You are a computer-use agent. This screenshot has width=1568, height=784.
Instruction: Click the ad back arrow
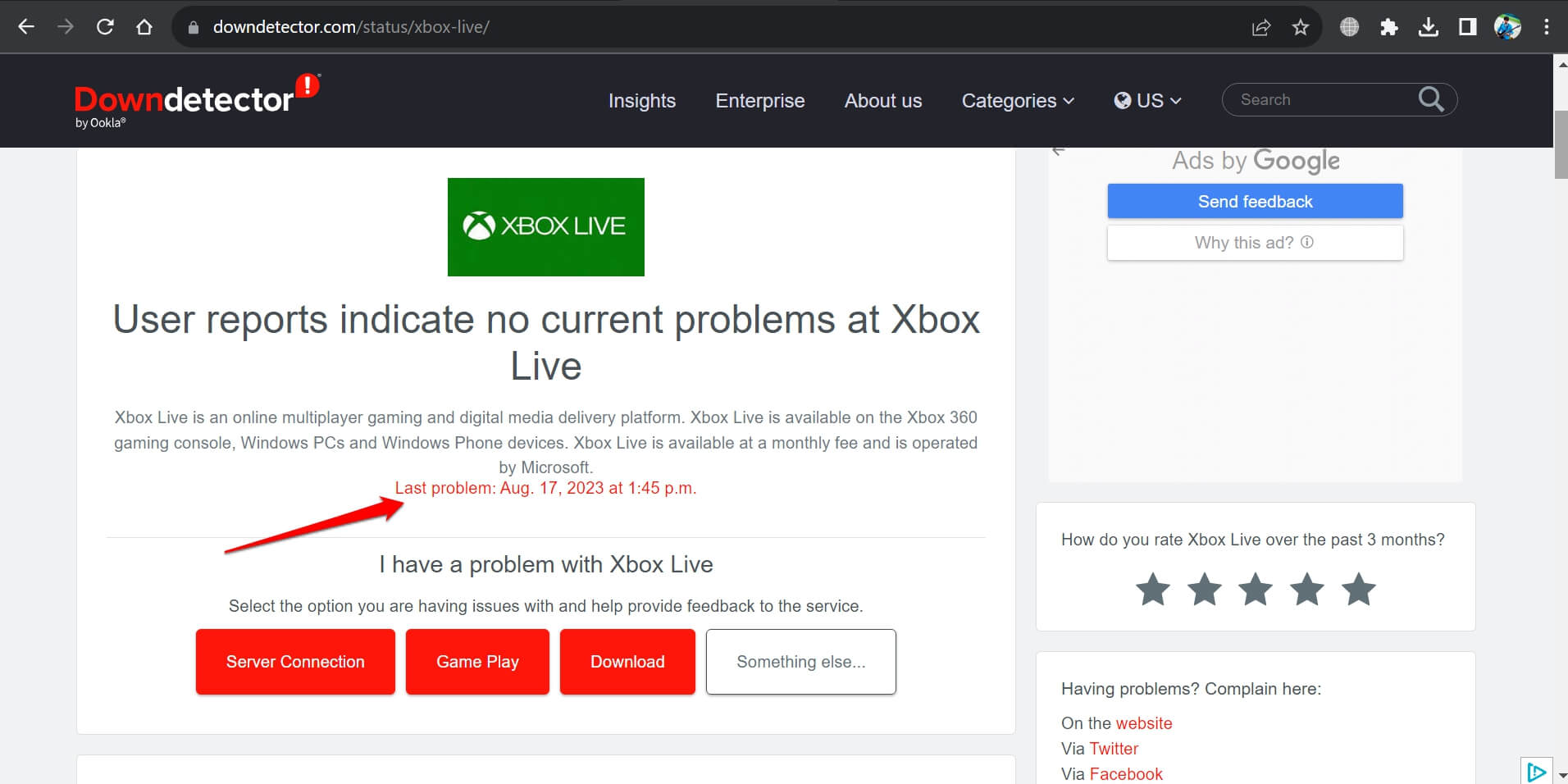tap(1059, 151)
